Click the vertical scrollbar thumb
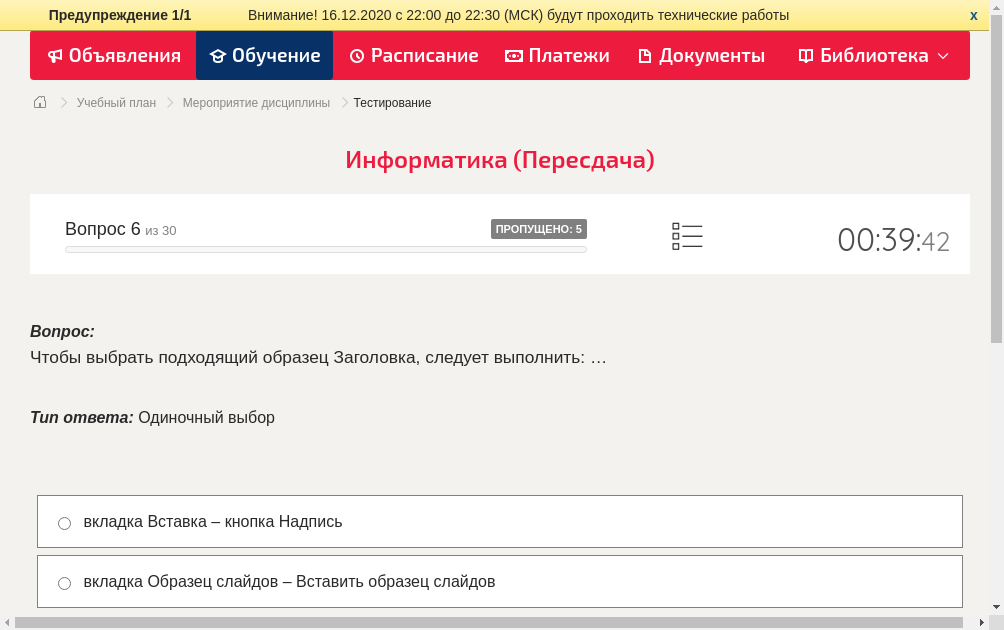This screenshot has width=1004, height=630. [x=996, y=179]
